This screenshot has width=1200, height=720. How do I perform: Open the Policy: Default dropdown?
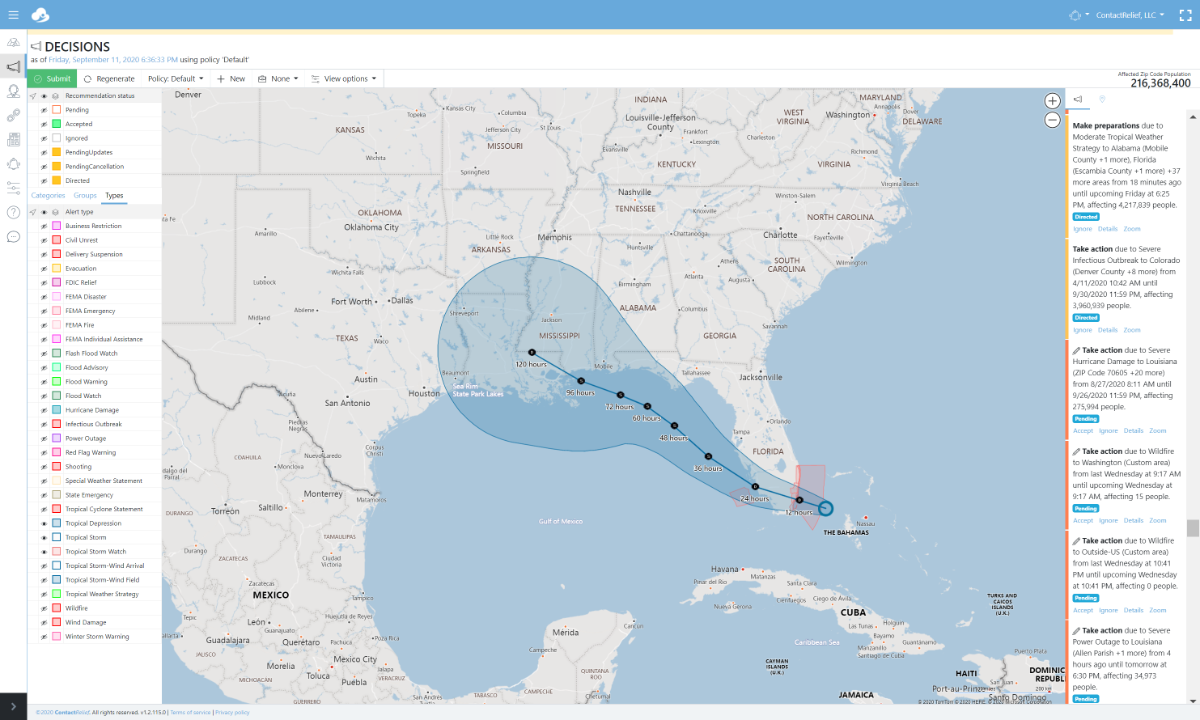click(x=176, y=78)
